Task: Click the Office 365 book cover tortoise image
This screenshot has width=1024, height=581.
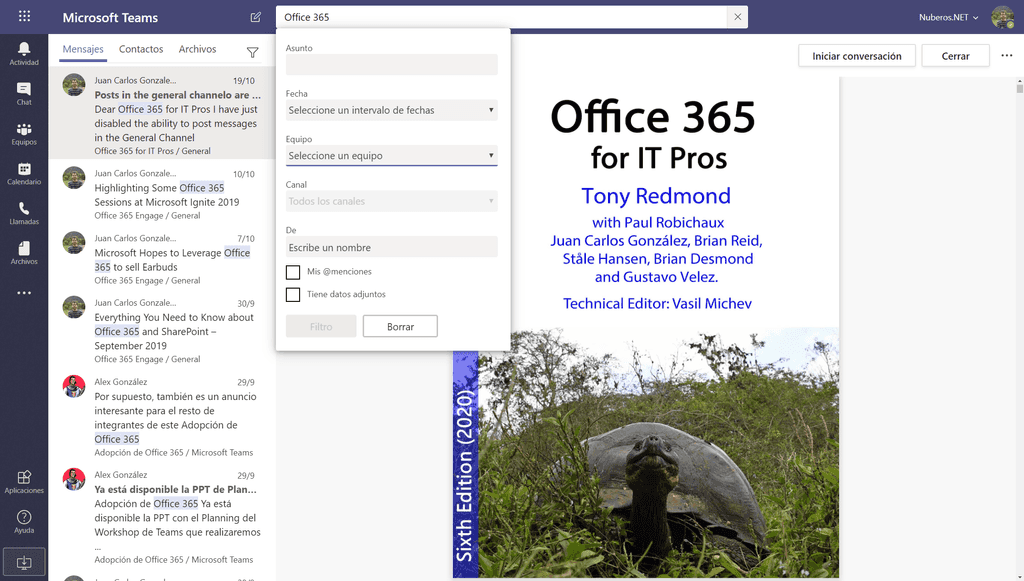Action: click(x=658, y=453)
